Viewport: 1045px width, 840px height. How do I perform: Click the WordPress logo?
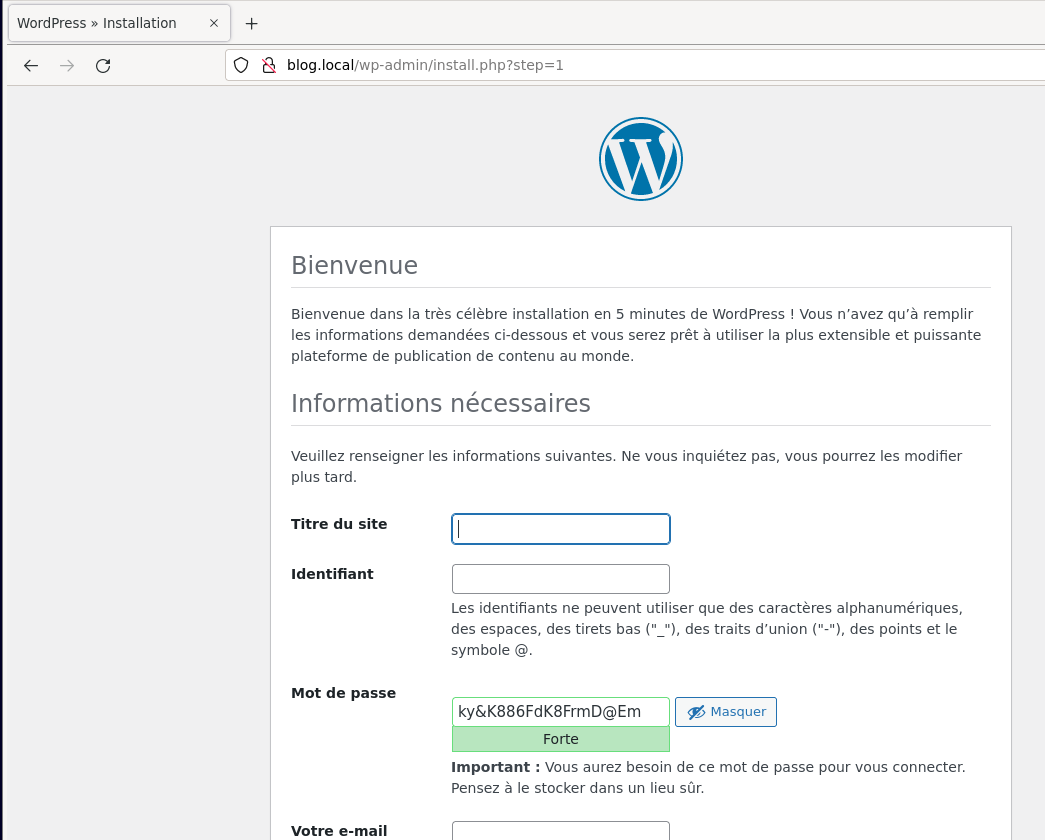[x=641, y=159]
